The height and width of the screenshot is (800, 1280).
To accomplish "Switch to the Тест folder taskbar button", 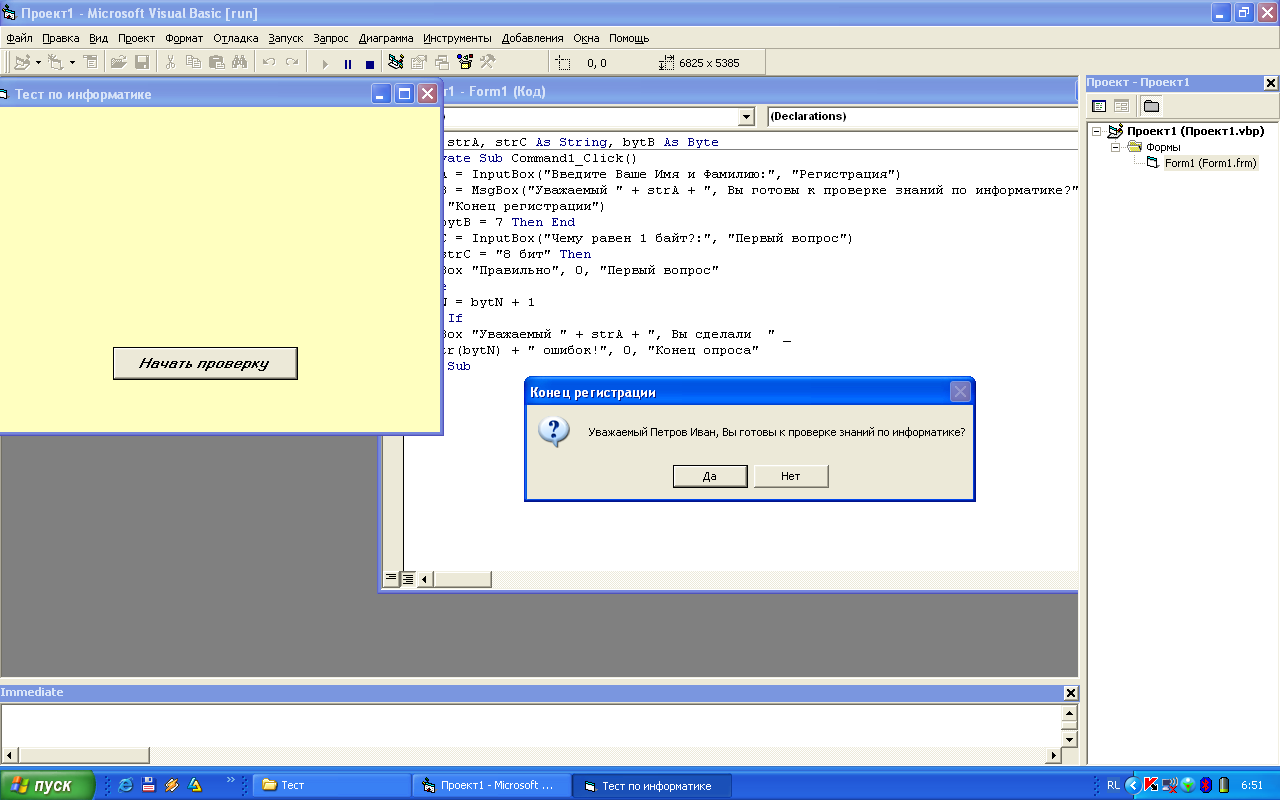I will coord(331,786).
